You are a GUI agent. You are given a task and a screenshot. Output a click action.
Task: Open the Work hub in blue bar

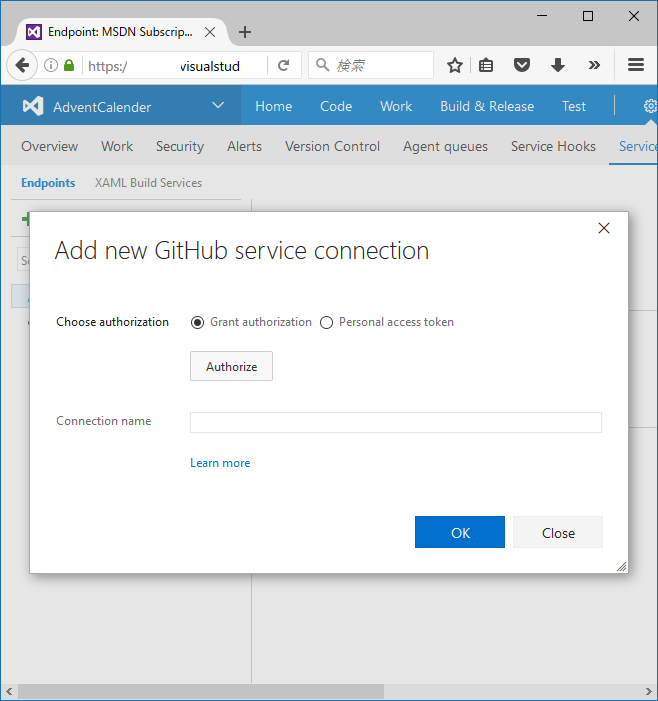tap(396, 106)
